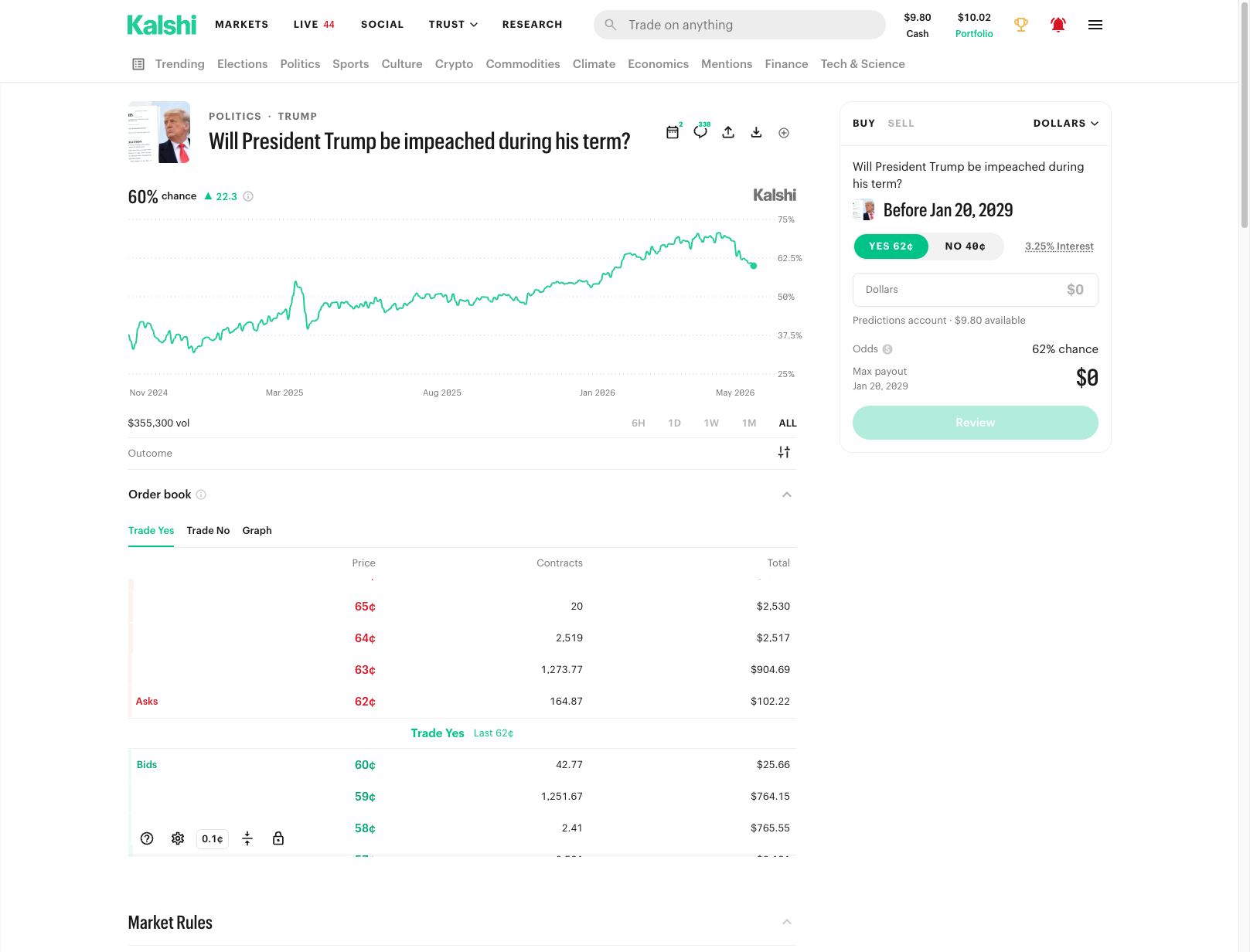Switch to SELL mode

(901, 124)
